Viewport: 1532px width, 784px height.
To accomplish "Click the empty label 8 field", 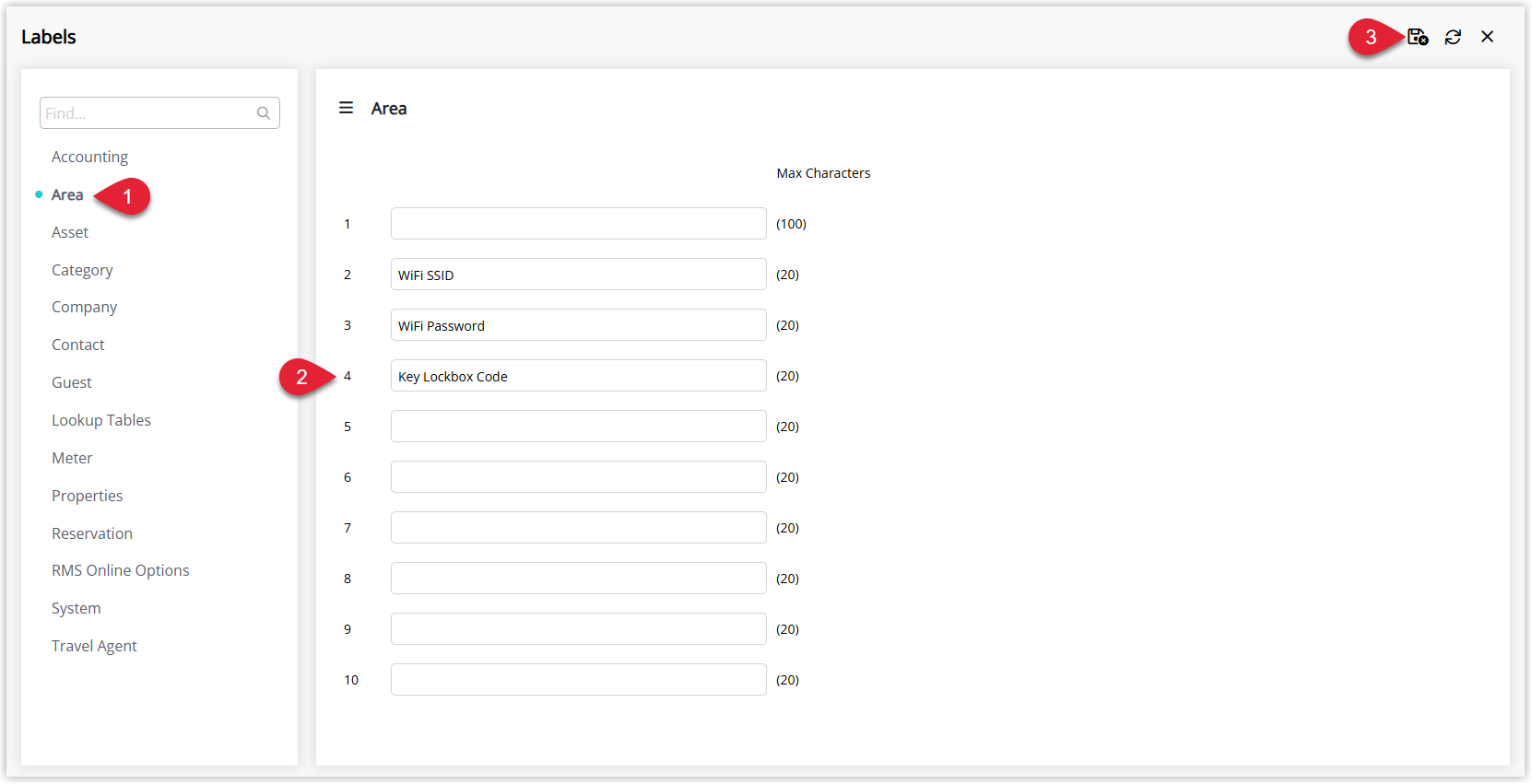I will click(579, 579).
